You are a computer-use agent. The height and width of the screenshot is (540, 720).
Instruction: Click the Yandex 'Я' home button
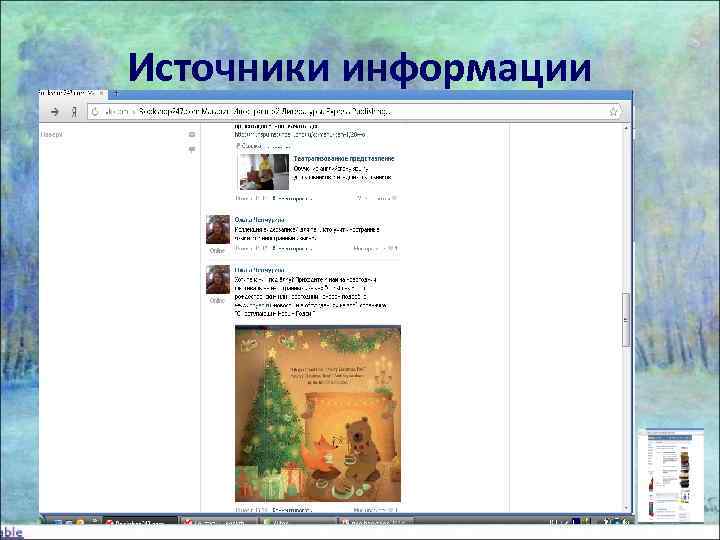pos(74,112)
